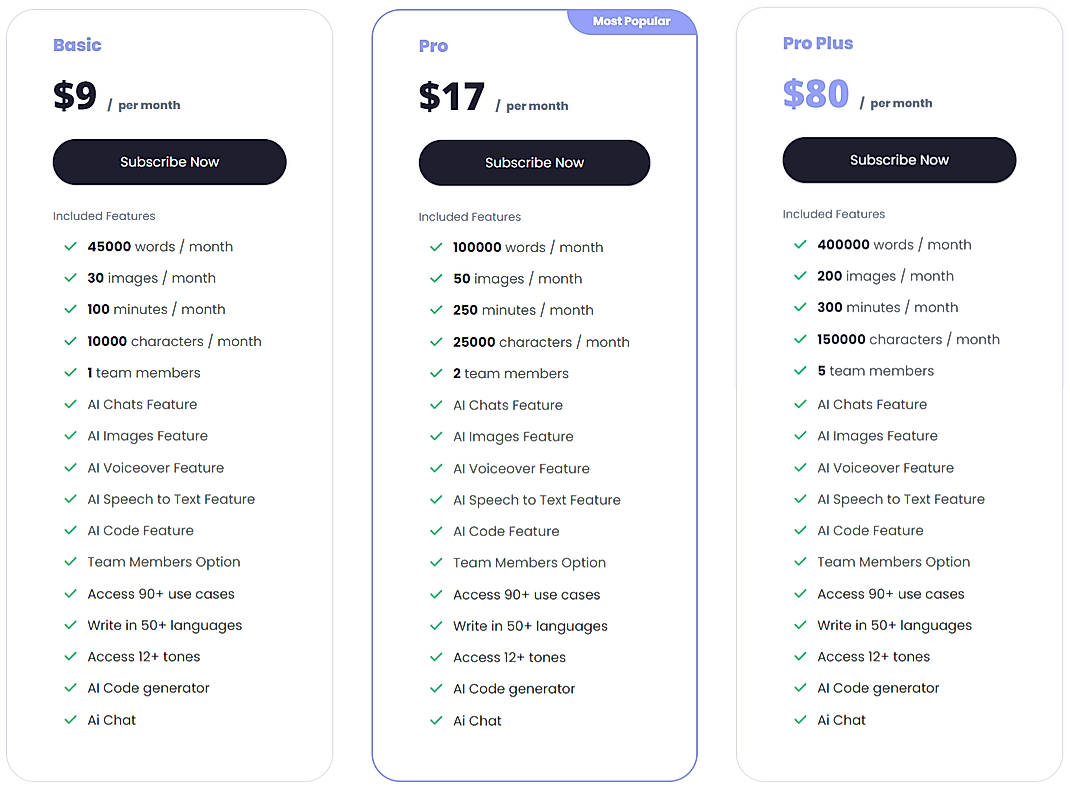Click the checkmark beside Basic's 45000 words feature
The height and width of the screenshot is (787, 1070).
70,246
